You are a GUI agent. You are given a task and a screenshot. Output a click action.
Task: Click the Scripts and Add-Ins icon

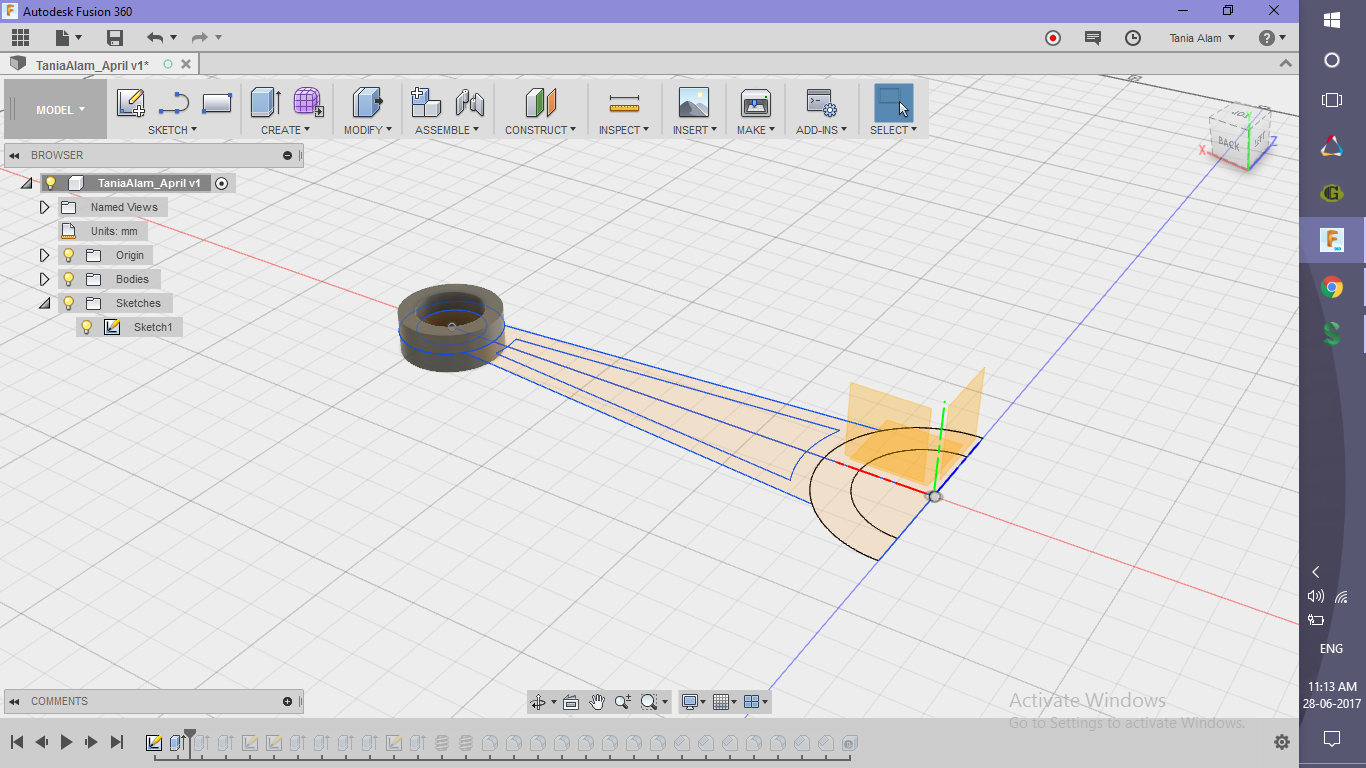pos(821,103)
